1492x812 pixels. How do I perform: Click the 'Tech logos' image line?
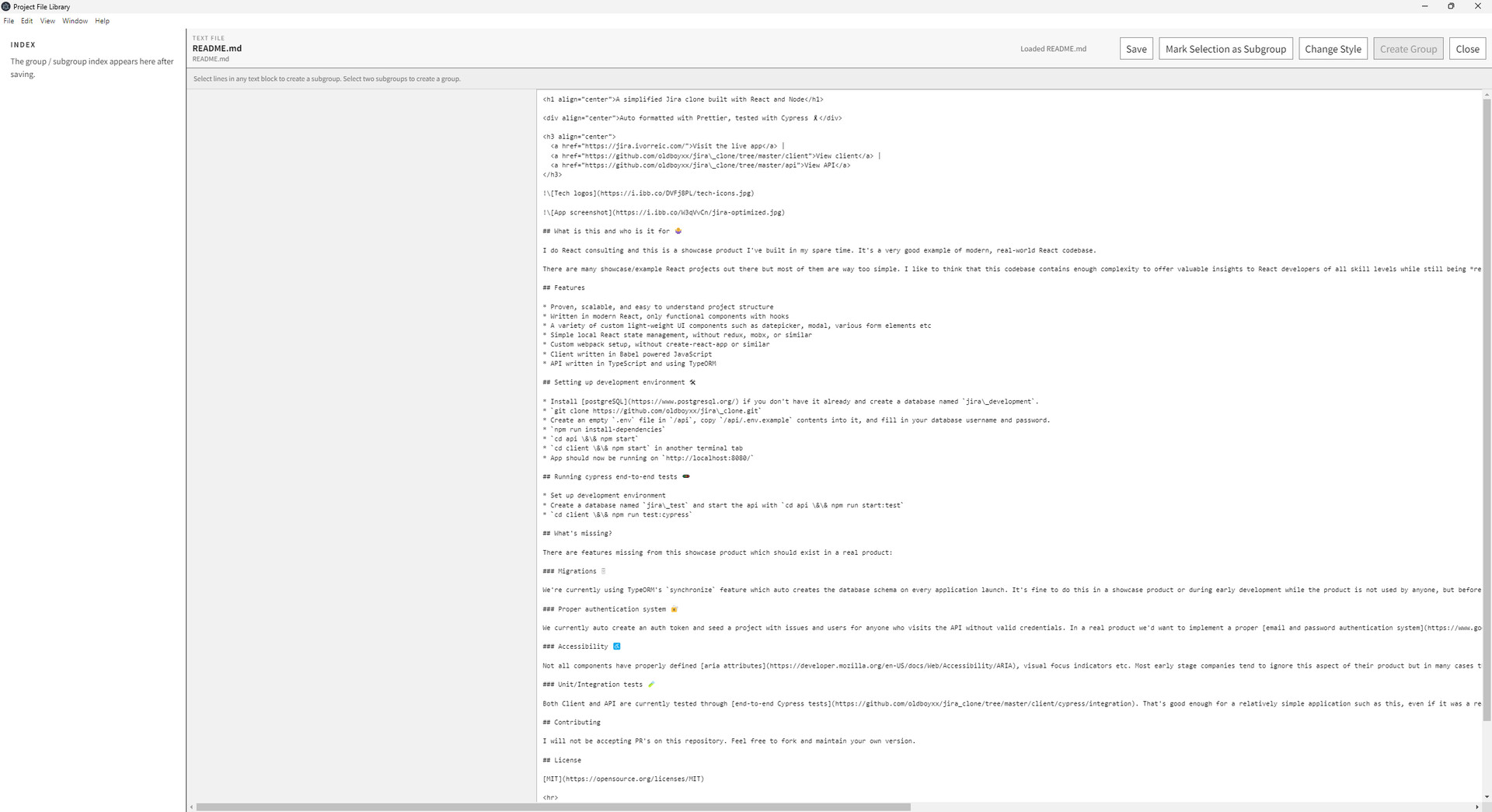click(648, 193)
